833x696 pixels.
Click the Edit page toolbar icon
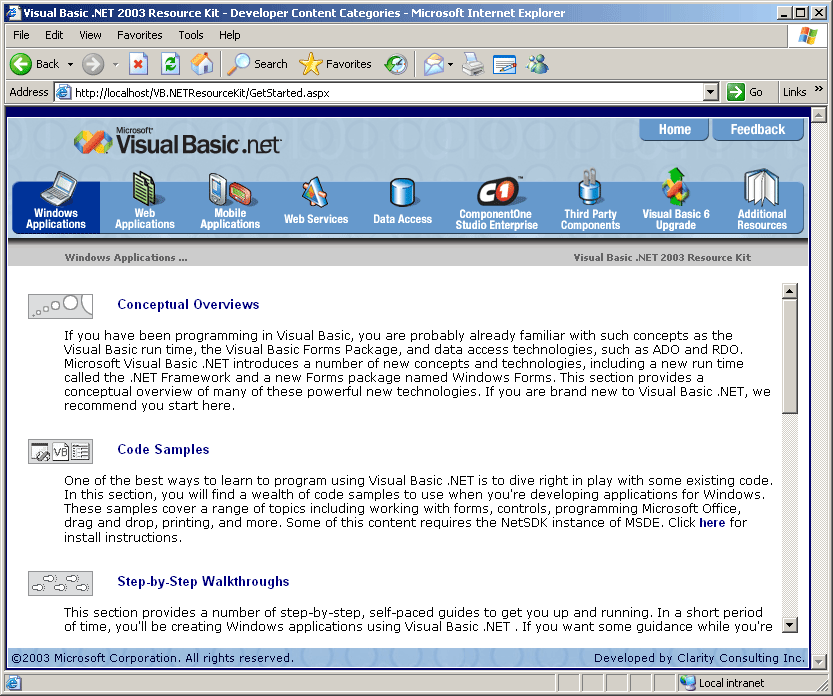tap(504, 64)
